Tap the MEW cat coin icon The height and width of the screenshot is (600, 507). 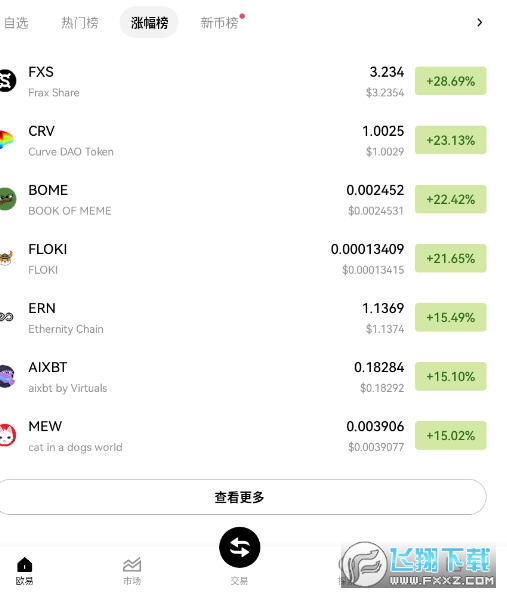point(8,435)
